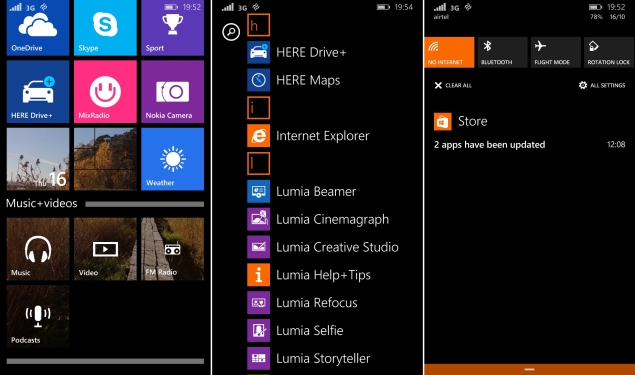Jump to letter i in app list
Image resolution: width=635 pixels, height=375 pixels.
click(258, 108)
